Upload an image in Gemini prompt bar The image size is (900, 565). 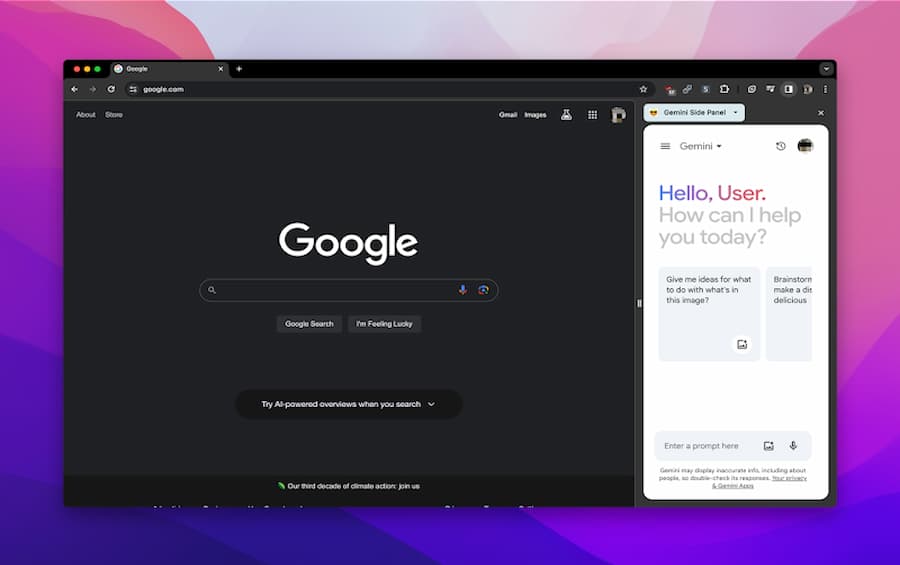tap(769, 446)
